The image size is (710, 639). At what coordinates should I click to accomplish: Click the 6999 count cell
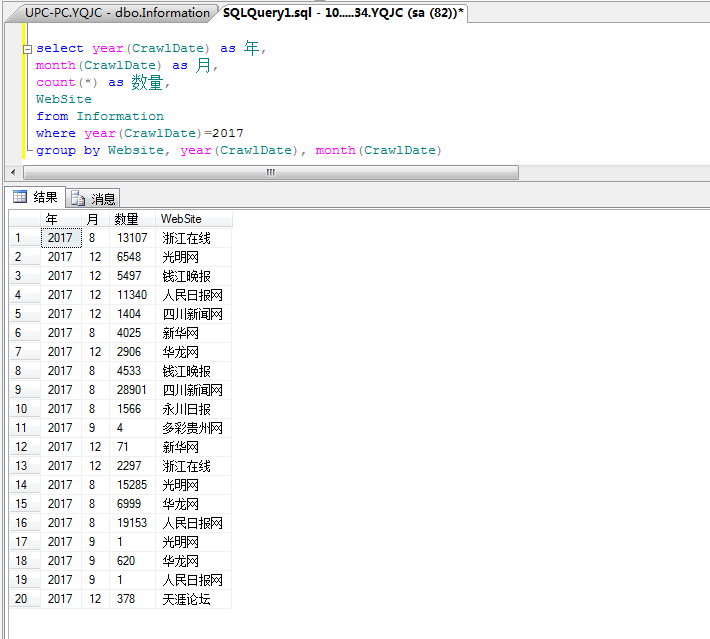point(132,504)
